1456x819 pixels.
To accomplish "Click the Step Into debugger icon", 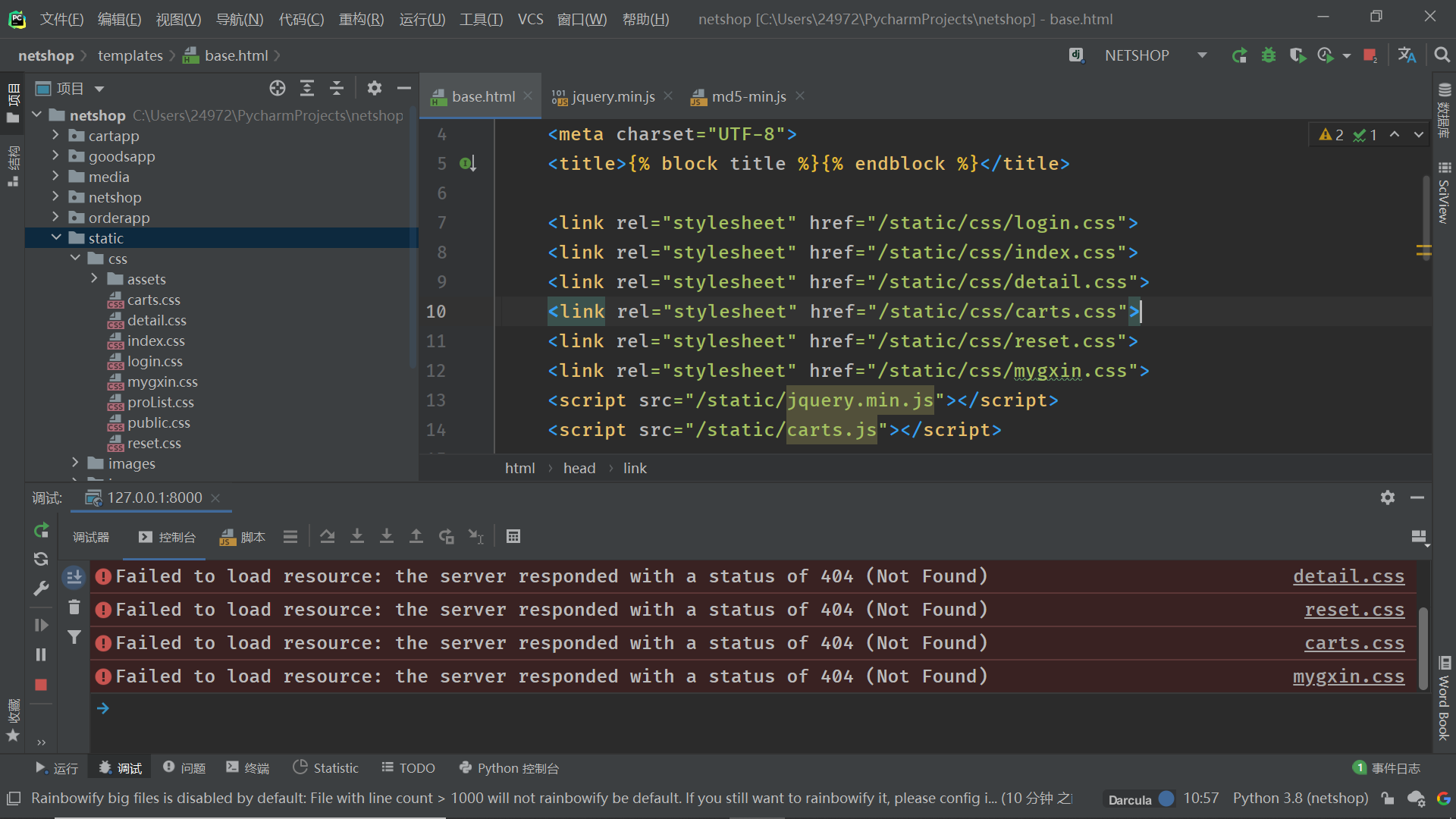I will [x=357, y=537].
